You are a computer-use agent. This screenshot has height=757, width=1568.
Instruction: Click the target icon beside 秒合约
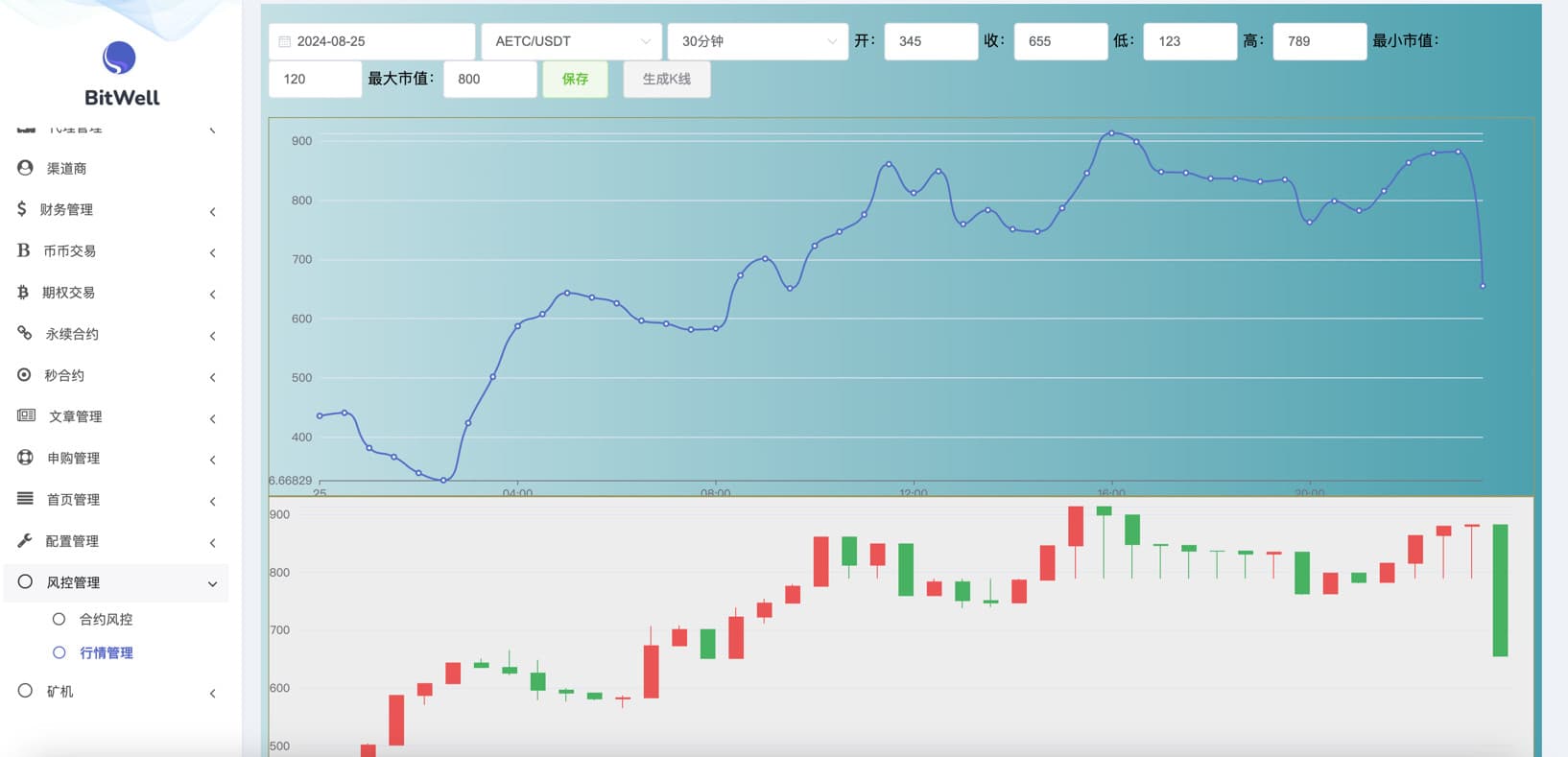pyautogui.click(x=24, y=375)
